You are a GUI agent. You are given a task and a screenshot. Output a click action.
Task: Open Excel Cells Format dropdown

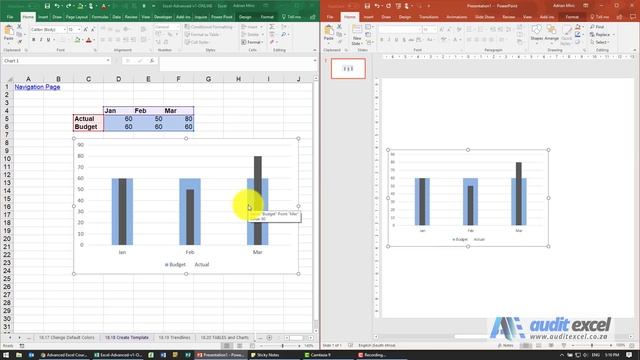pyautogui.click(x=252, y=42)
